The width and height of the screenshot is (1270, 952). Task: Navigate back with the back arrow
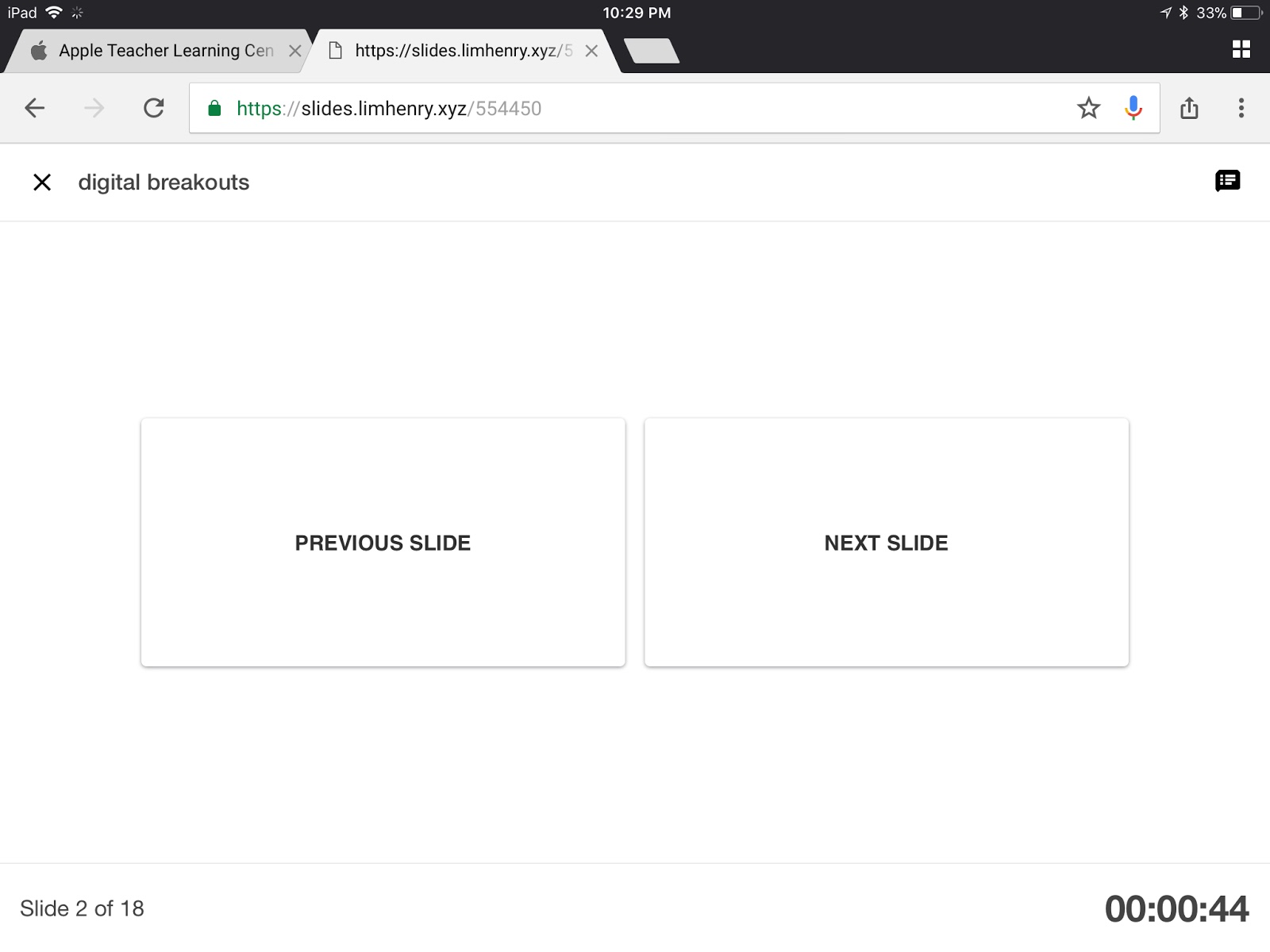[x=35, y=108]
